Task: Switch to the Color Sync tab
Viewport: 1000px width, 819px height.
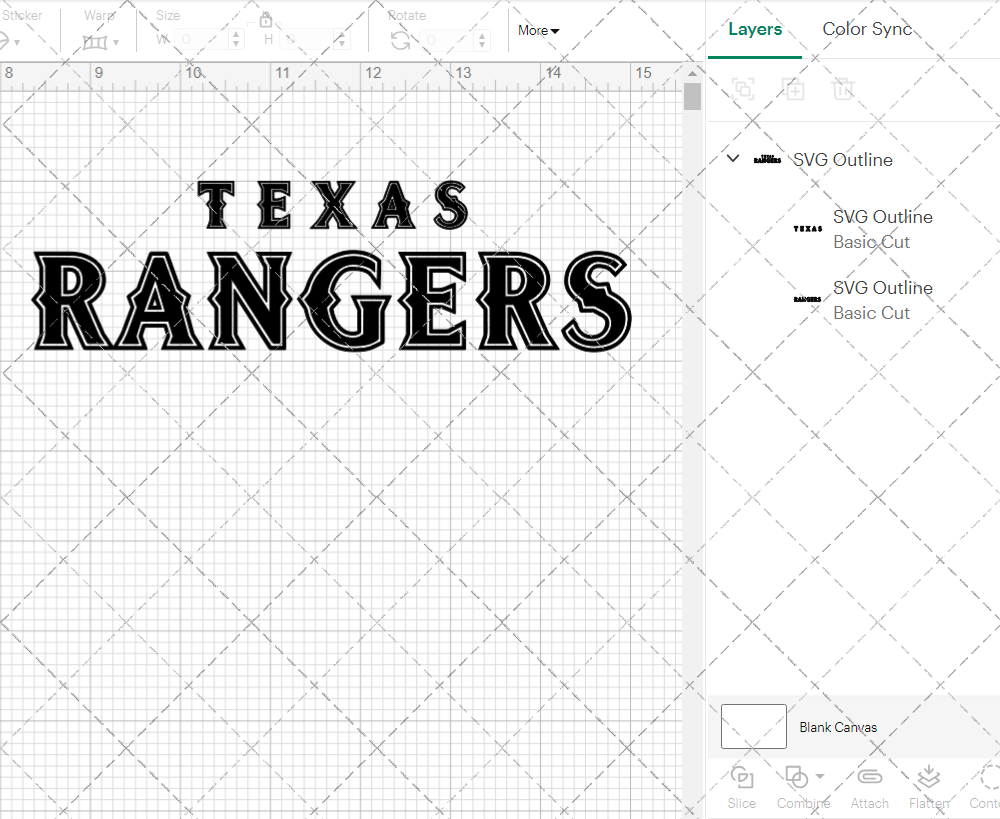Action: 867,29
